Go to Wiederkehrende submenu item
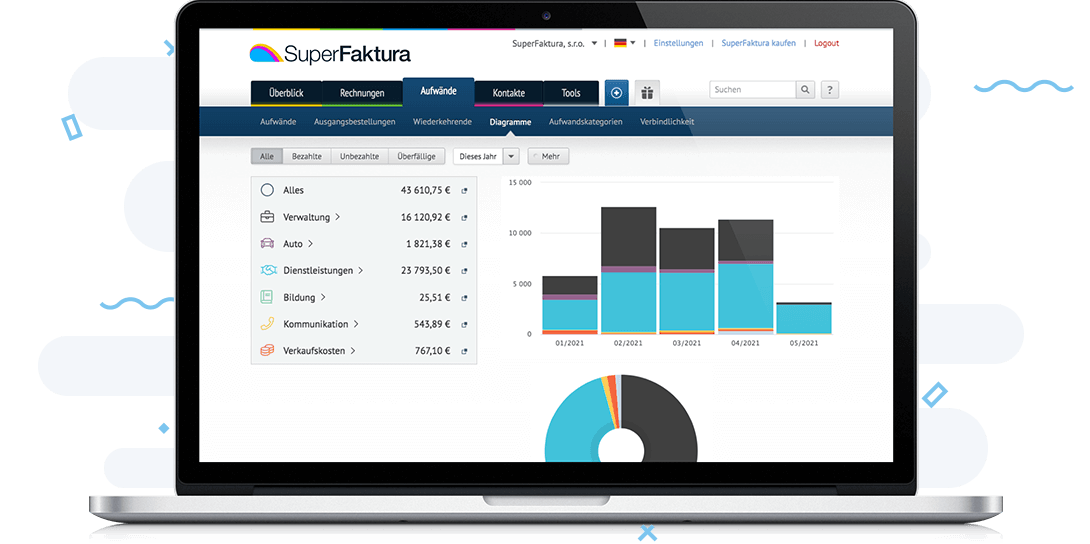Viewport: 1090px width, 544px height. click(x=442, y=122)
